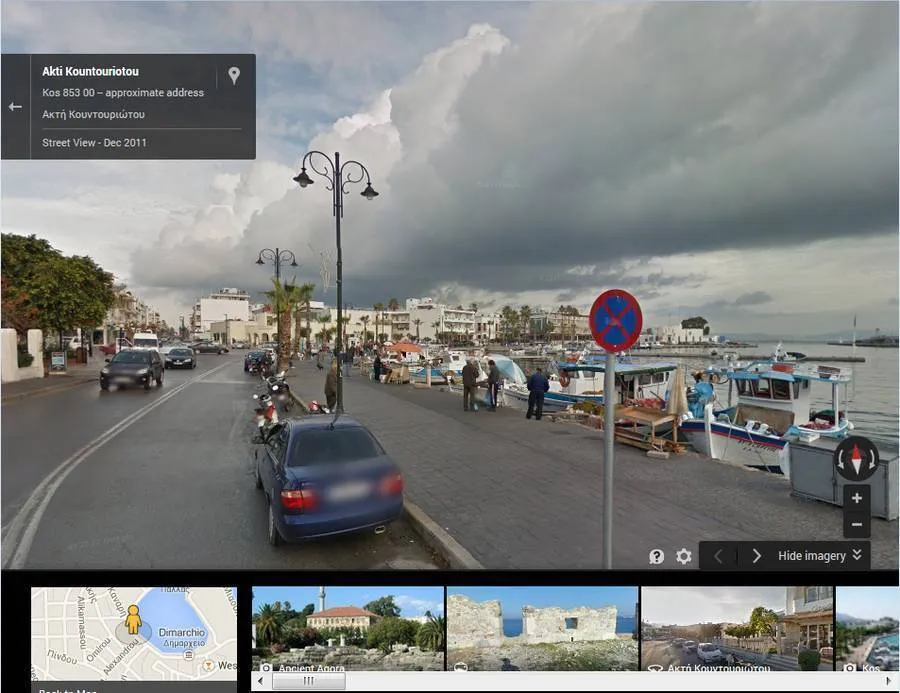Click the Alexandrou street label on mini map
This screenshot has width=900, height=693.
click(x=120, y=659)
